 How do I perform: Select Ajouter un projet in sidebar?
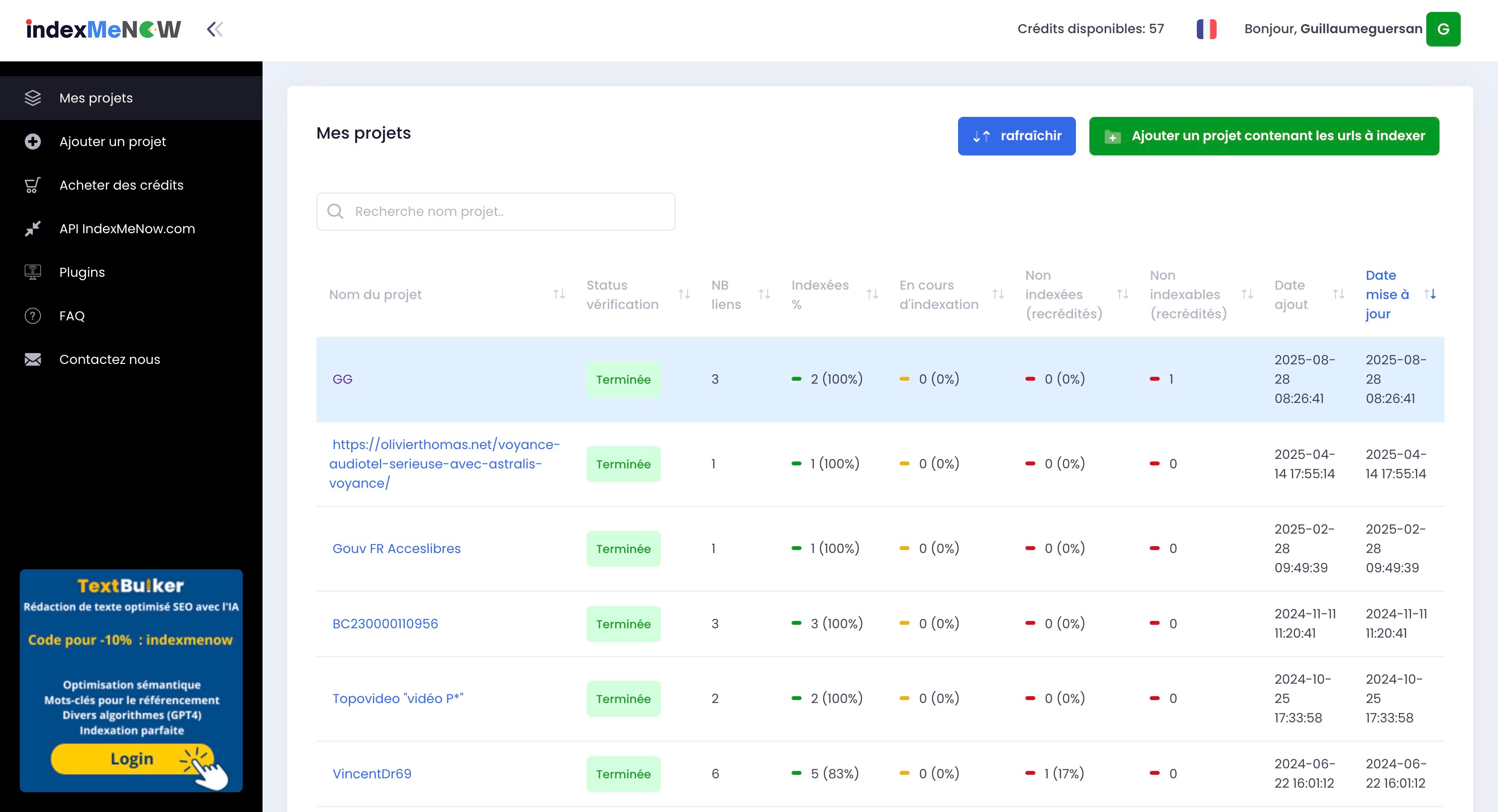coord(112,141)
